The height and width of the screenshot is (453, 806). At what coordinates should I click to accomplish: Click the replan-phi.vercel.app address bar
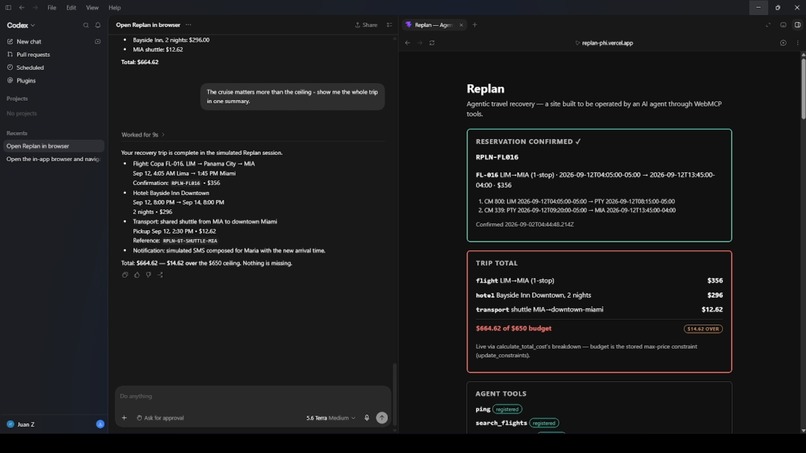[604, 43]
